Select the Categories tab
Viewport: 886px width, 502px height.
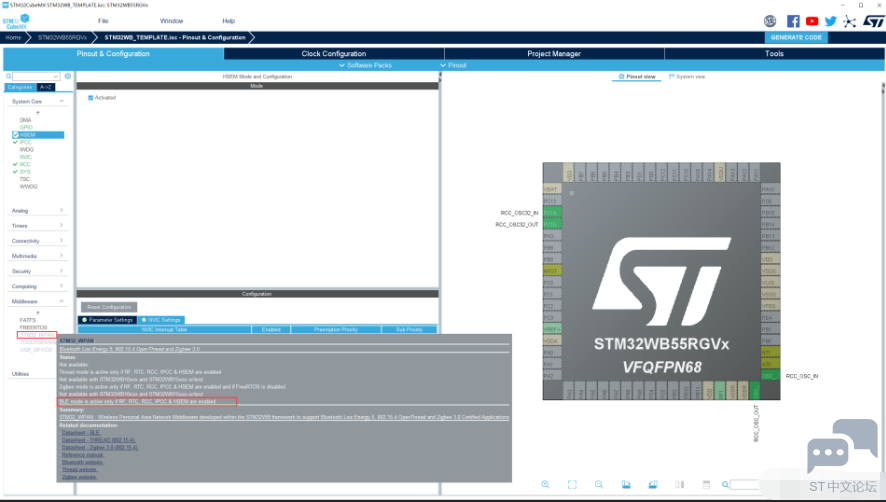pyautogui.click(x=20, y=88)
